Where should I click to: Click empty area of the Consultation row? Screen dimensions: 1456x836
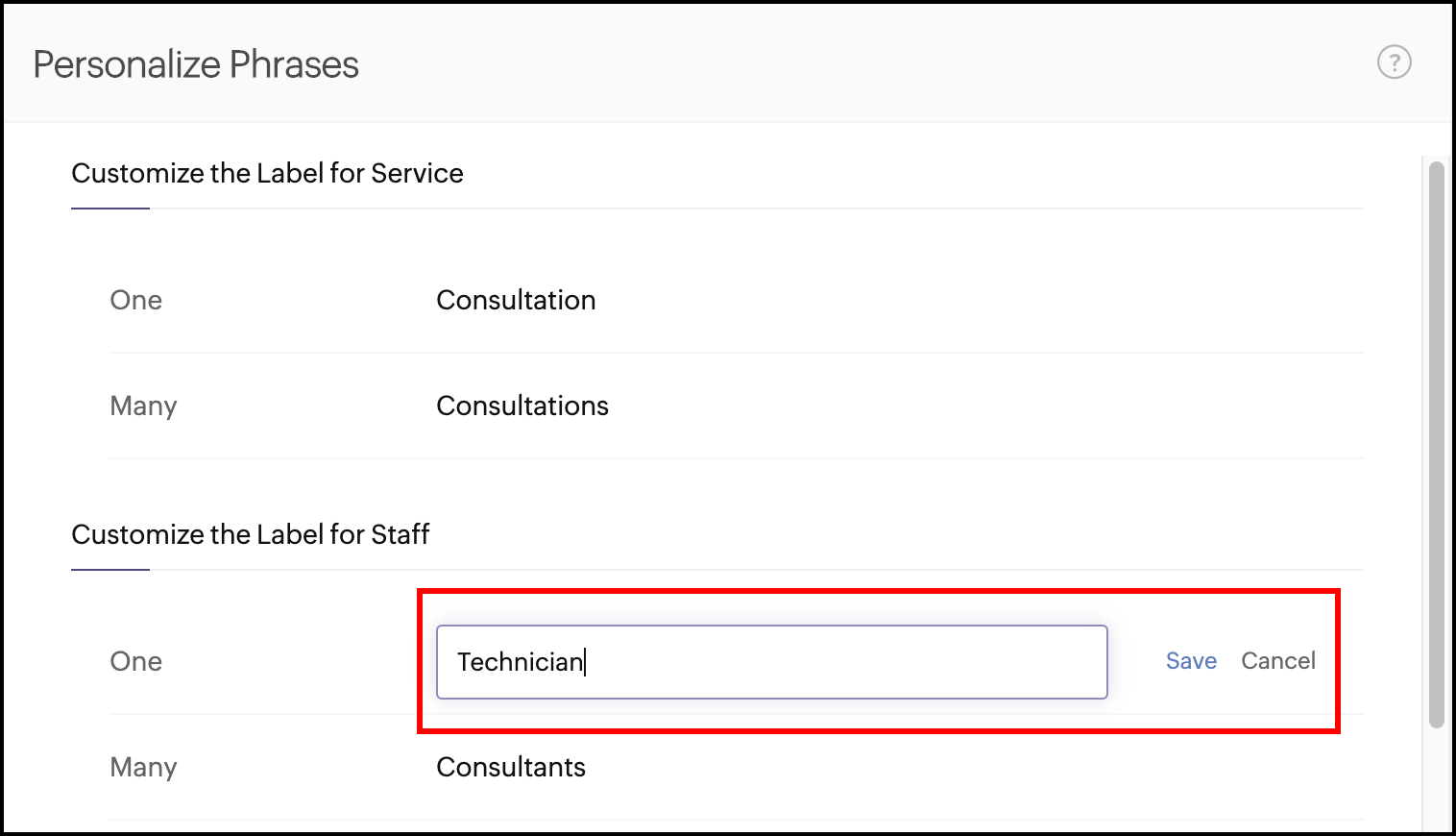click(960, 300)
